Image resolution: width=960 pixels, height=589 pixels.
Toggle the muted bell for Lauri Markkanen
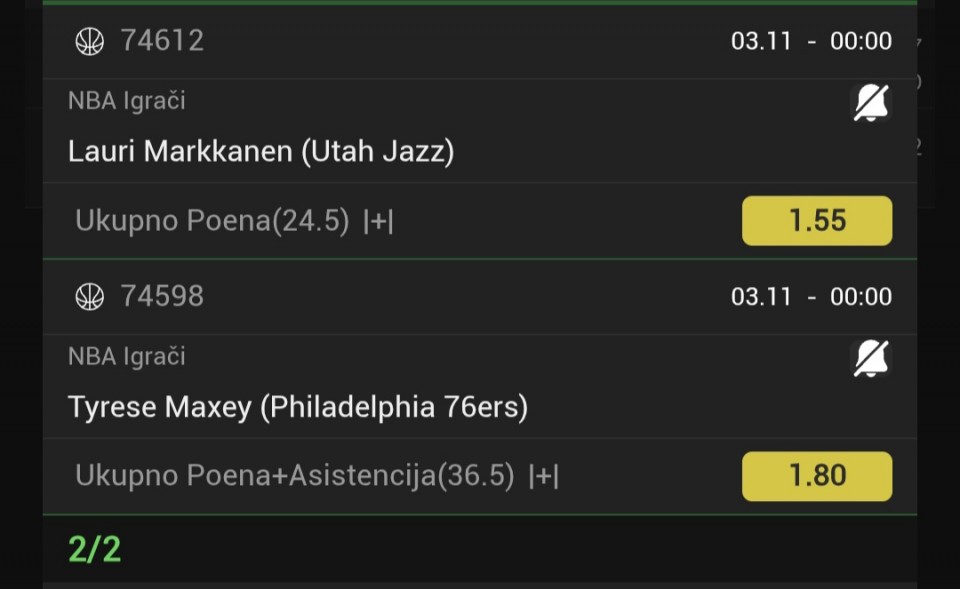[871, 102]
